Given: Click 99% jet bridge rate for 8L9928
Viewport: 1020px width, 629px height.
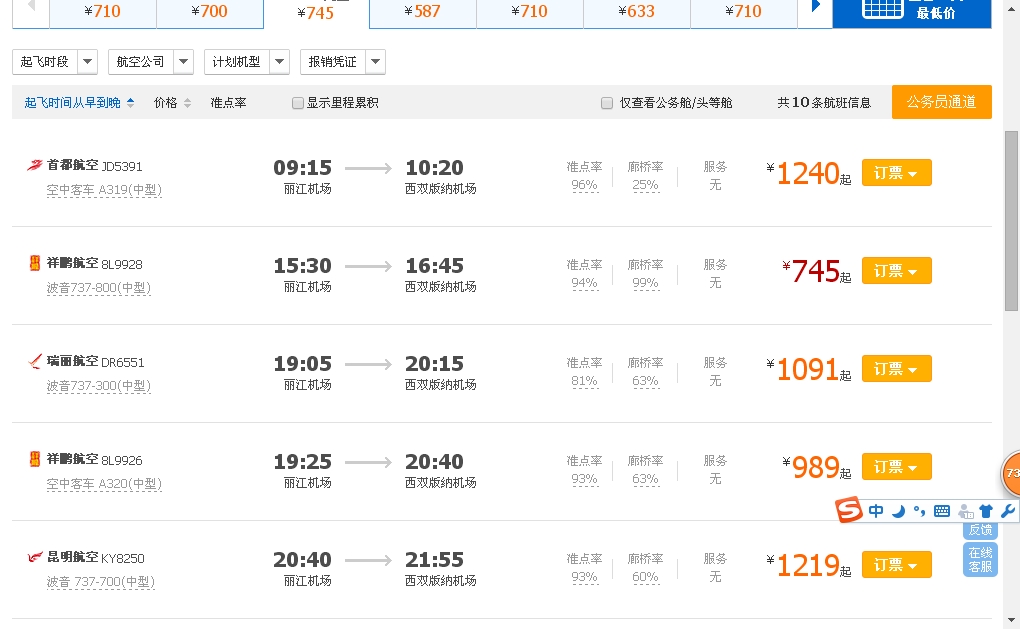Looking at the screenshot, I should click(645, 284).
